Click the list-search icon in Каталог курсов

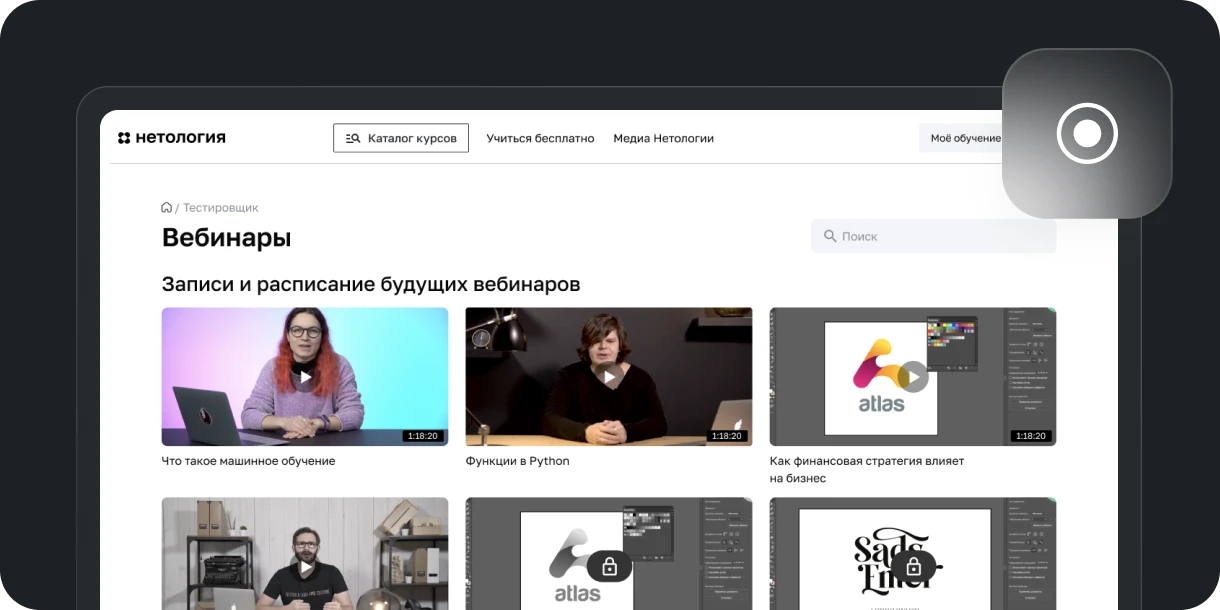pyautogui.click(x=352, y=139)
